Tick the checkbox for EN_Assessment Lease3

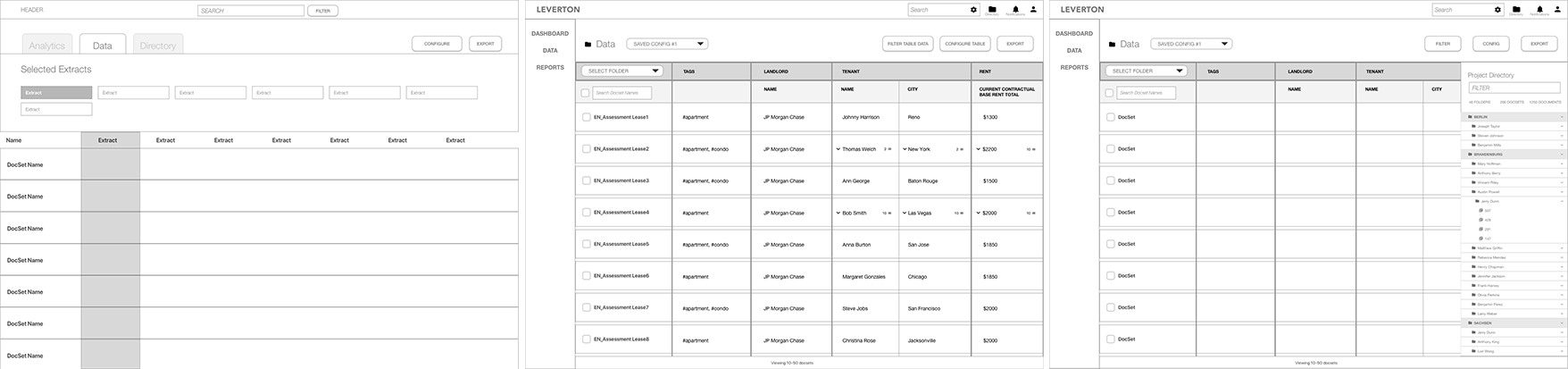click(x=587, y=180)
